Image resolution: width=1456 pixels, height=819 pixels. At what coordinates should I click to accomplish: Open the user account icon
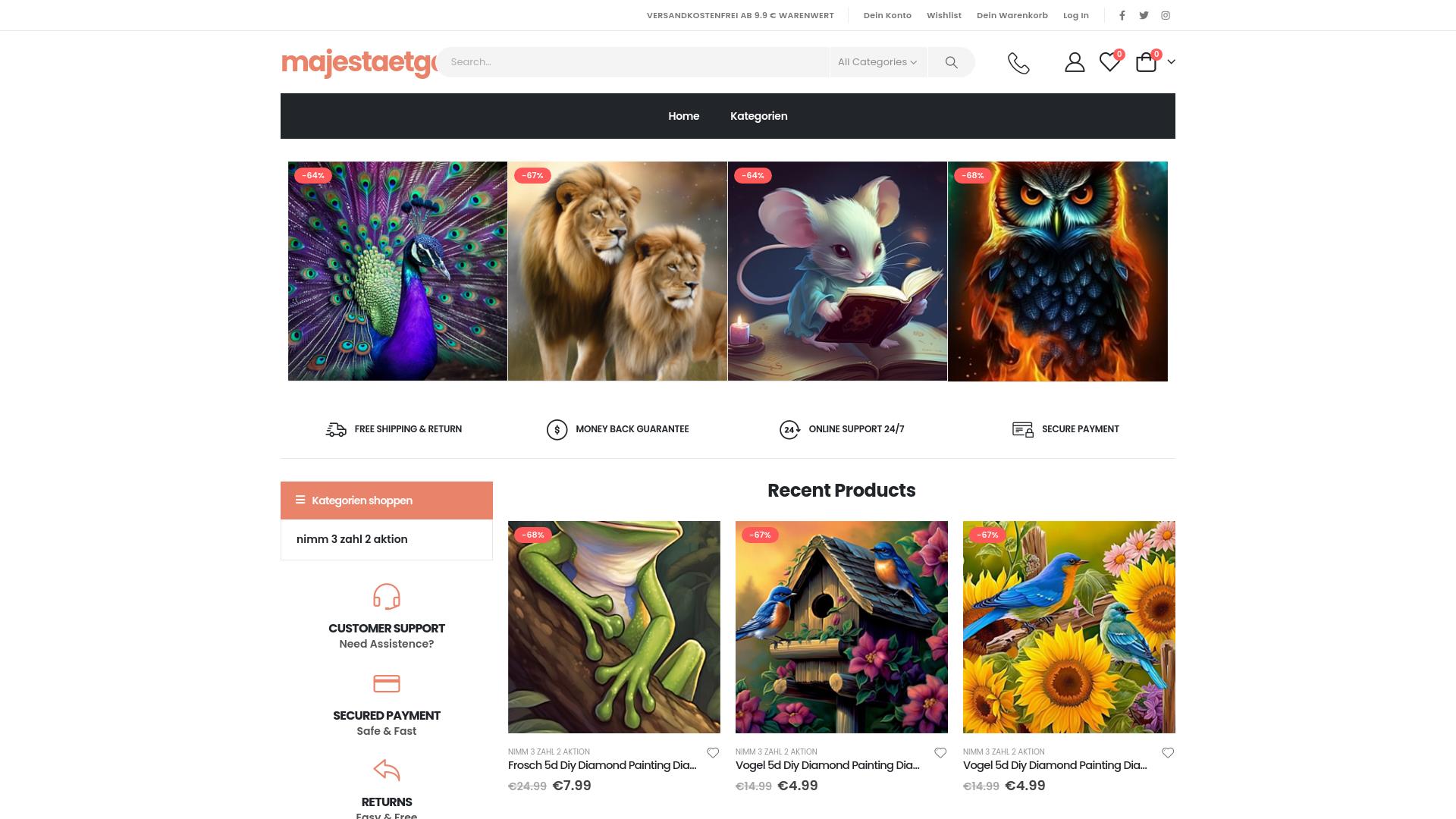(1075, 62)
